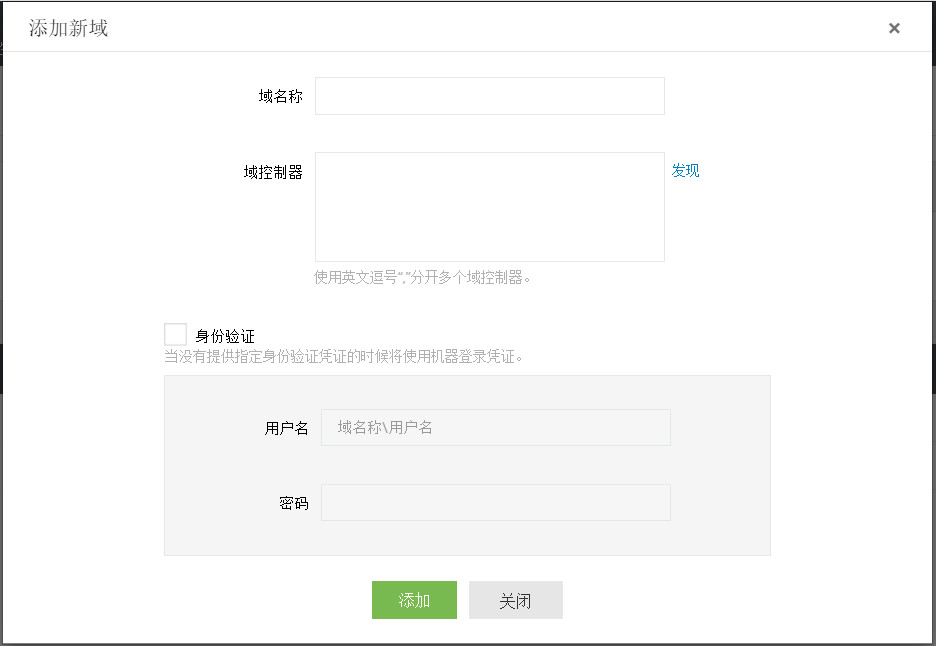The width and height of the screenshot is (936, 646).
Task: Click the 密码 input field
Action: tap(495, 503)
